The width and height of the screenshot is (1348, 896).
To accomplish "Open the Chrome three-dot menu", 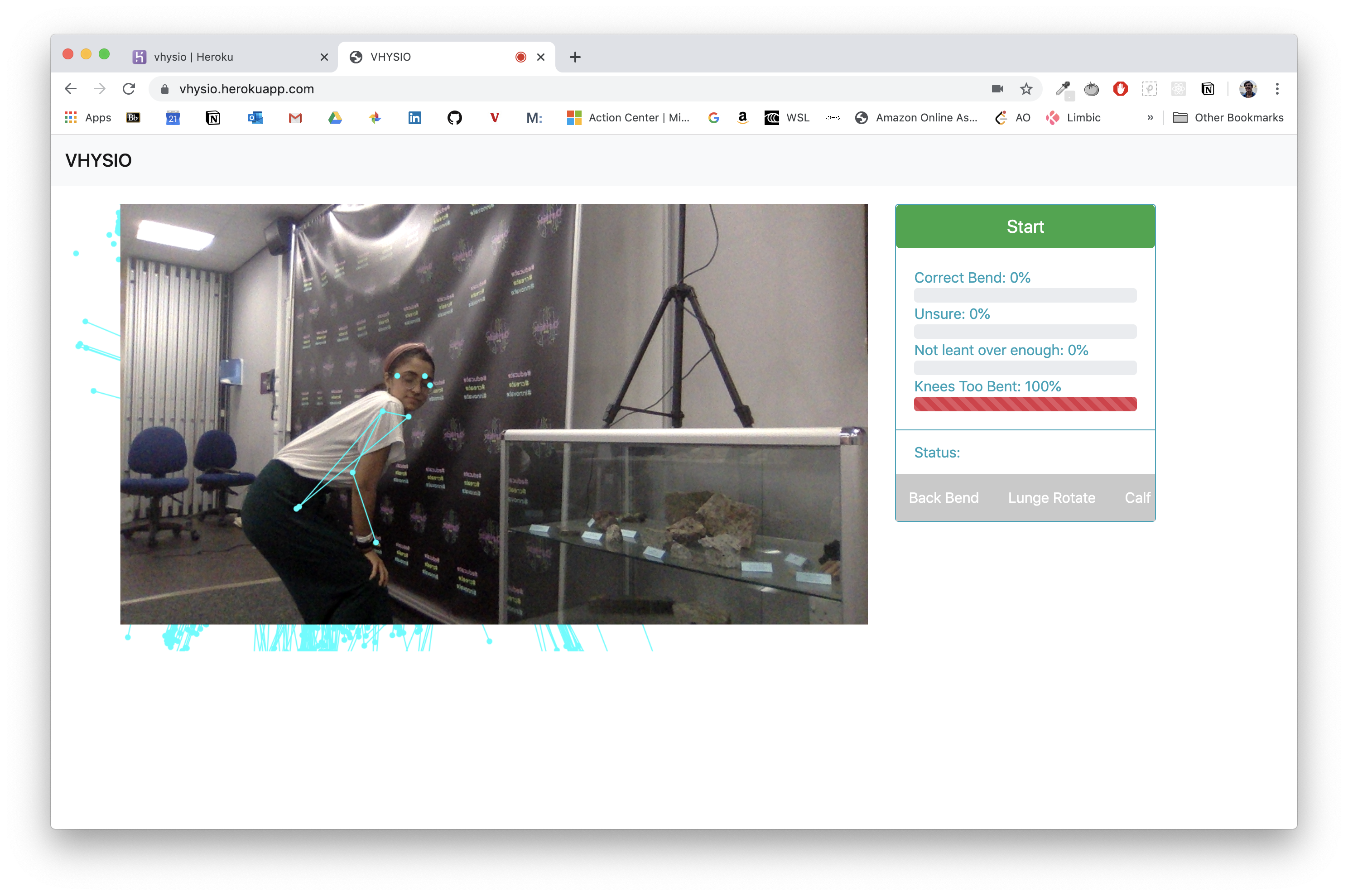I will (1276, 89).
